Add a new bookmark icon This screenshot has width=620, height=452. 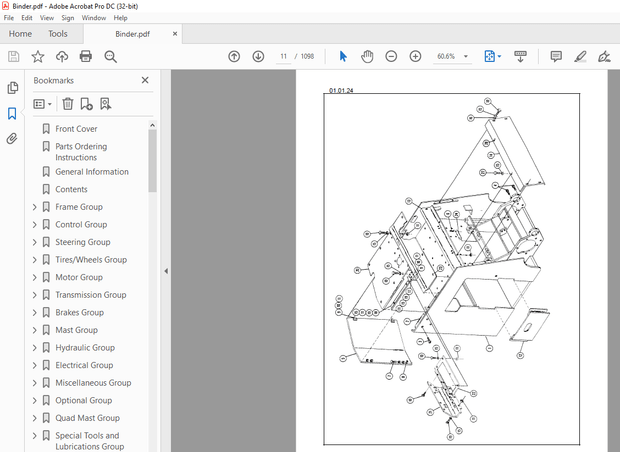click(87, 104)
